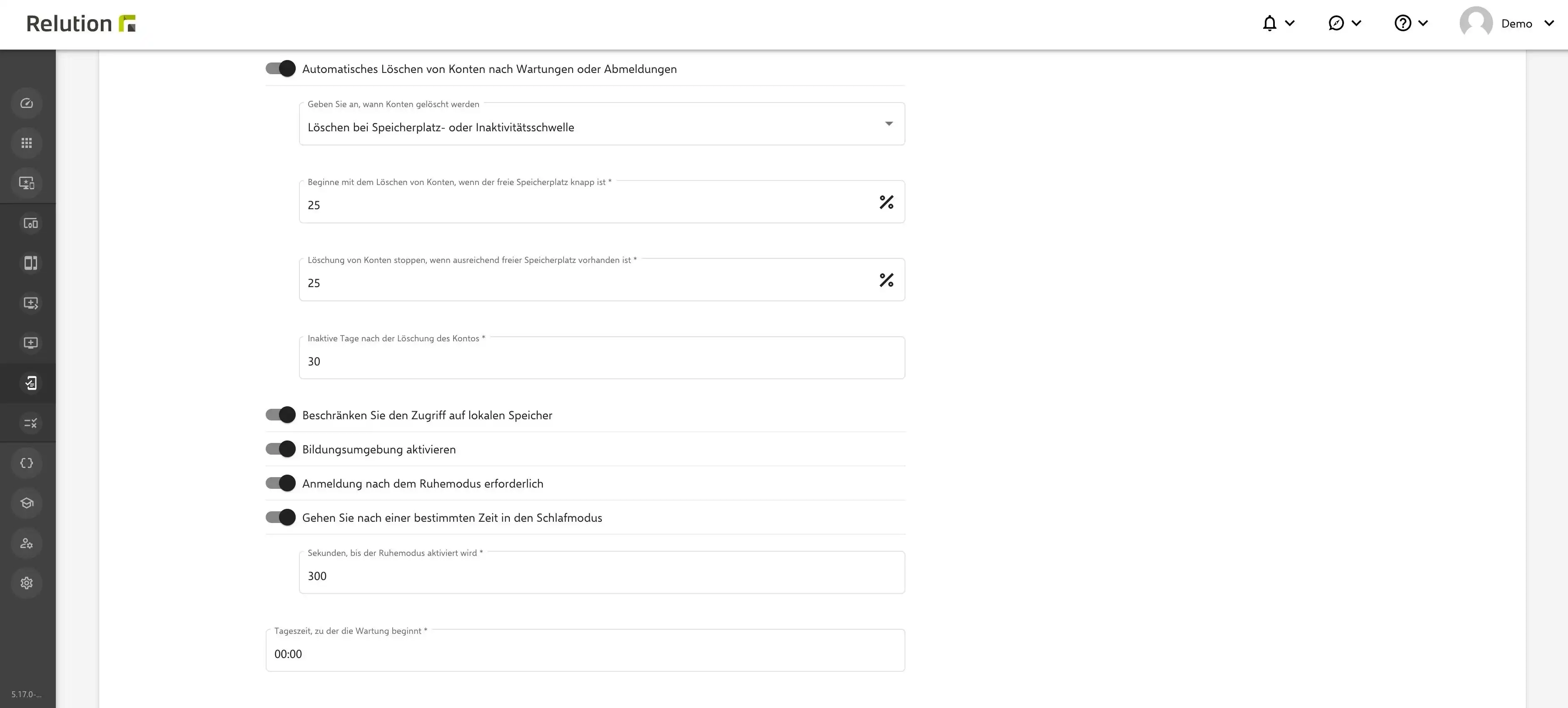
Task: Open the user management icon in sidebar
Action: (x=27, y=543)
